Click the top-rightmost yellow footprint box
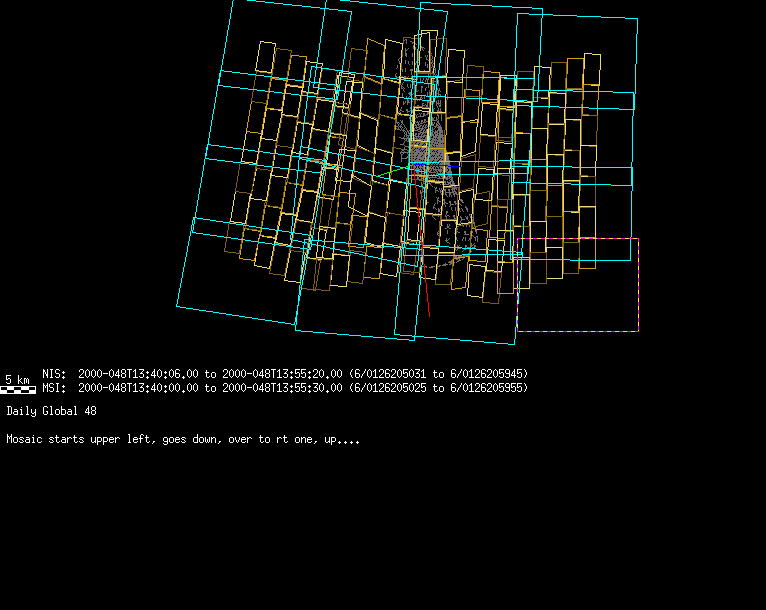The height and width of the screenshot is (610, 766). [591, 70]
